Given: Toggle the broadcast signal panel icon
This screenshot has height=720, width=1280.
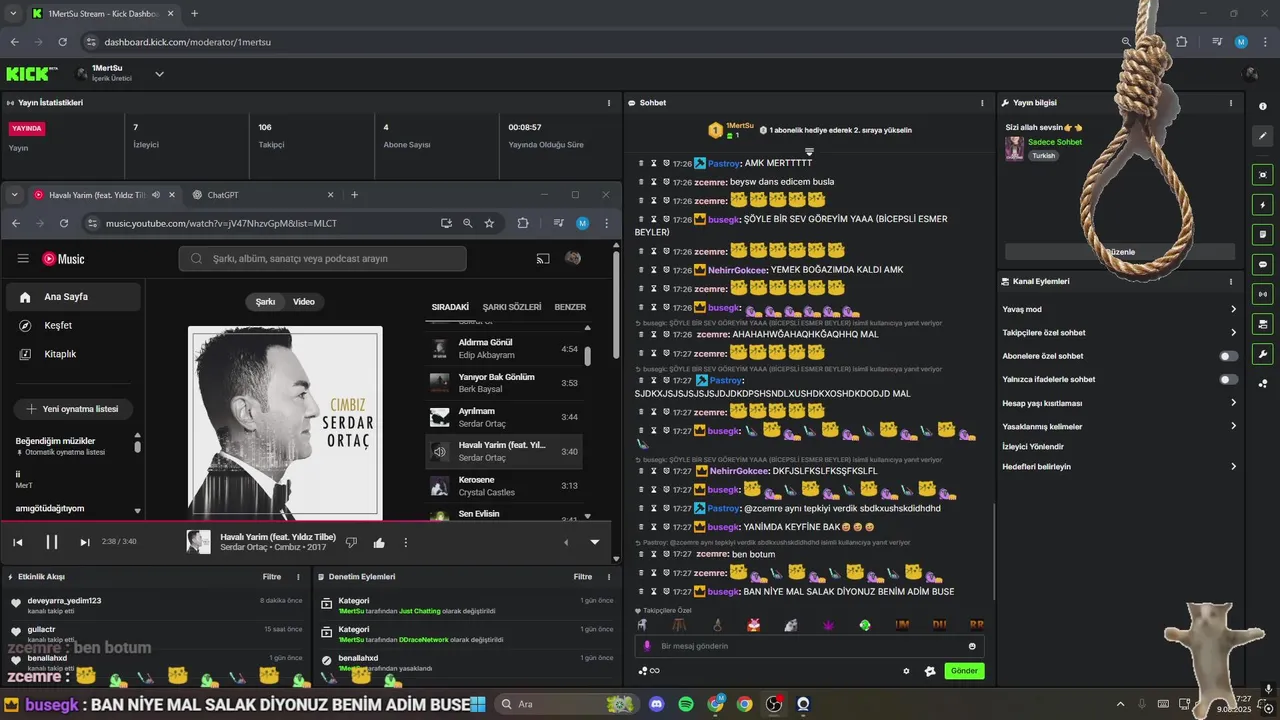Looking at the screenshot, I should tap(1263, 294).
